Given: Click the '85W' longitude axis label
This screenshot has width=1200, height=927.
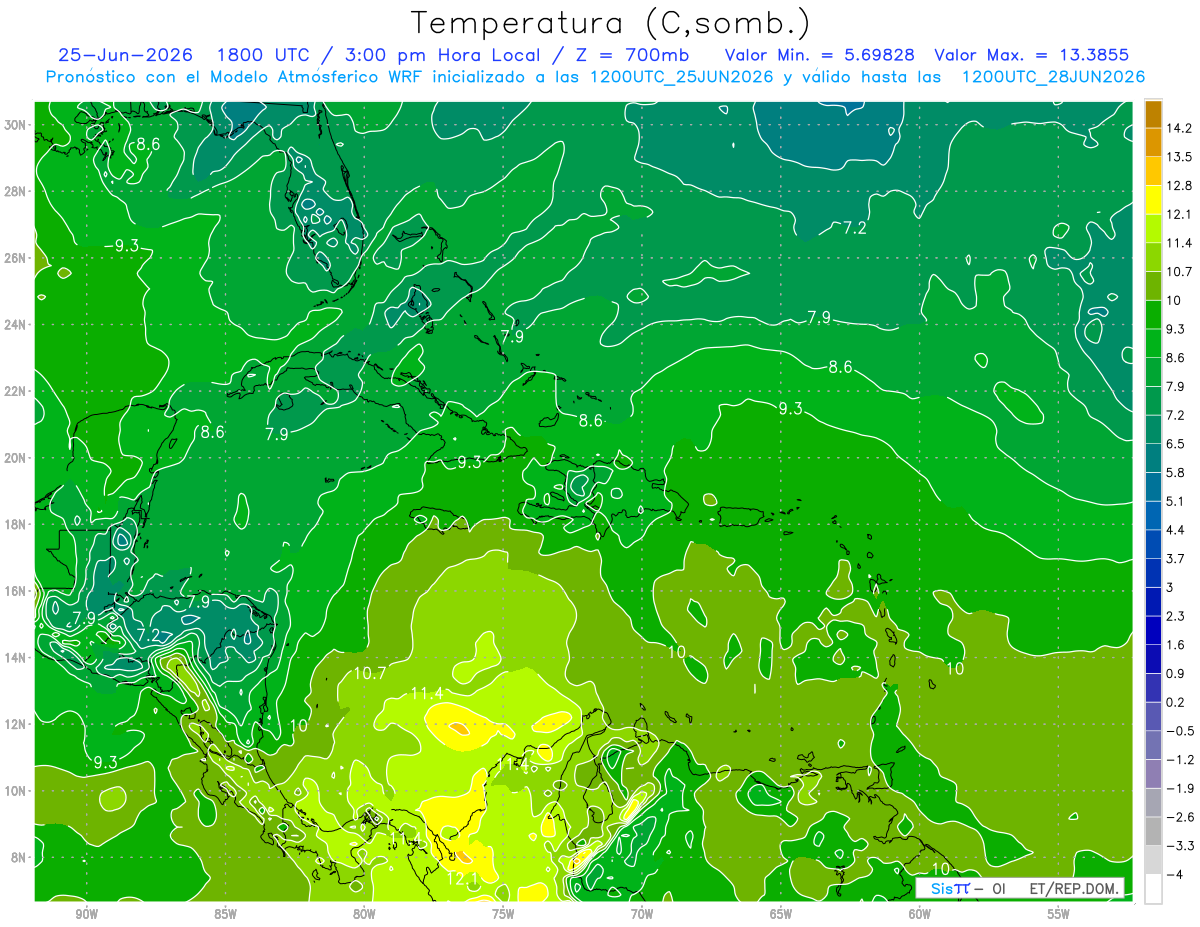Looking at the screenshot, I should tap(225, 913).
